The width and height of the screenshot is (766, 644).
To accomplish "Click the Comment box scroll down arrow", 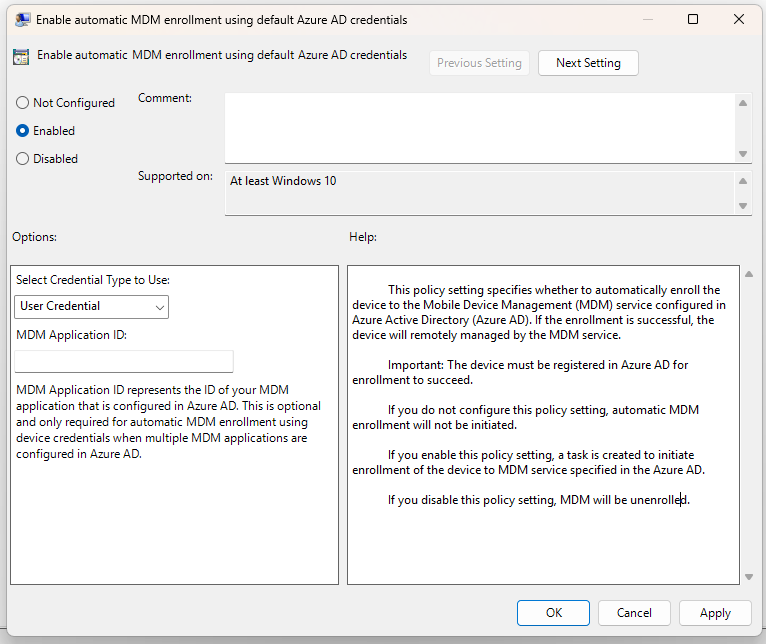I will point(743,154).
